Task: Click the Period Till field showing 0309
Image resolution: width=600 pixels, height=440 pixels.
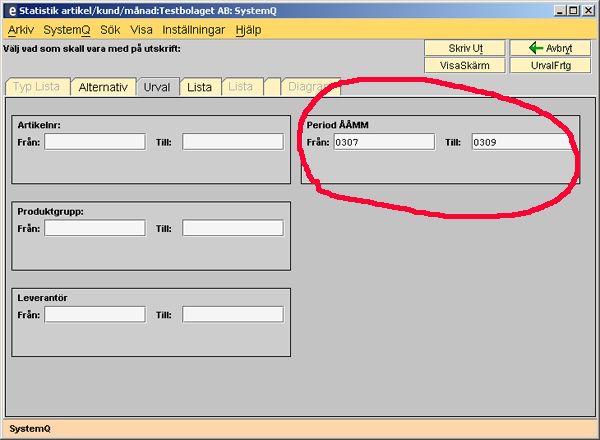Action: (522, 142)
